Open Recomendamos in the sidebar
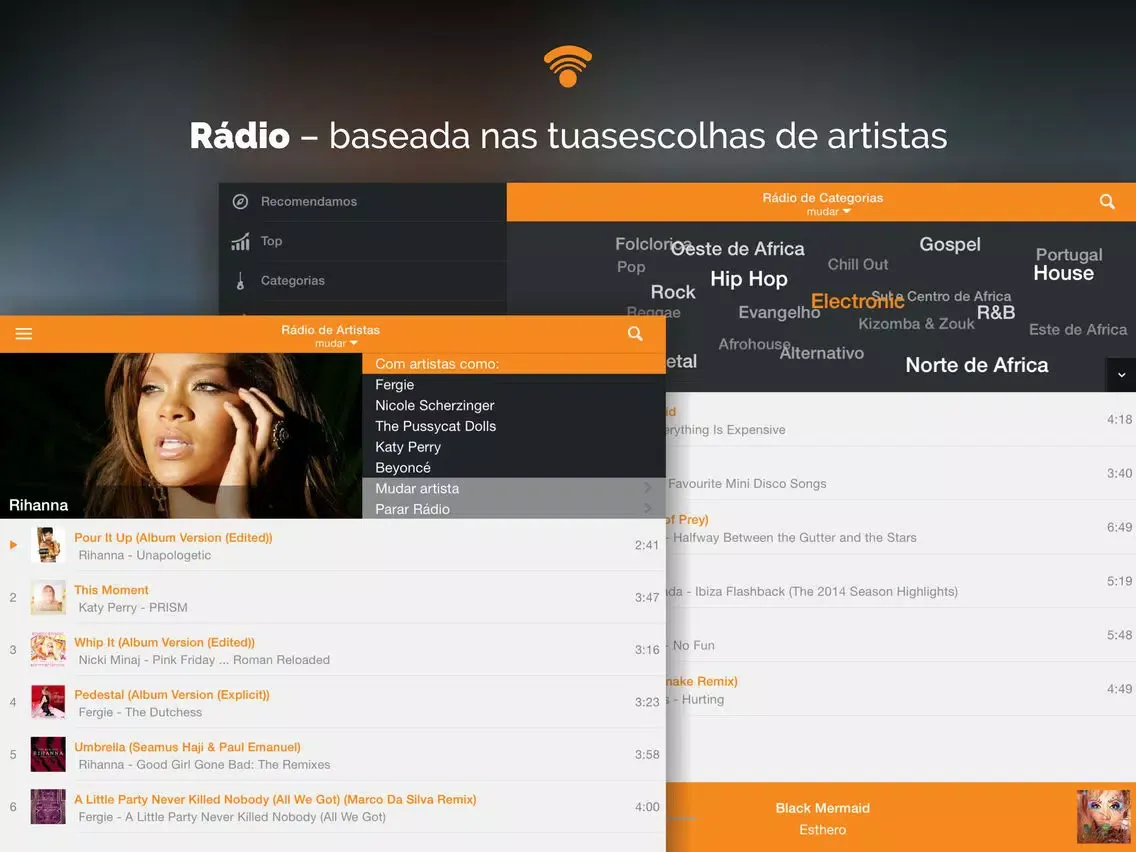This screenshot has width=1136, height=852. [x=362, y=201]
